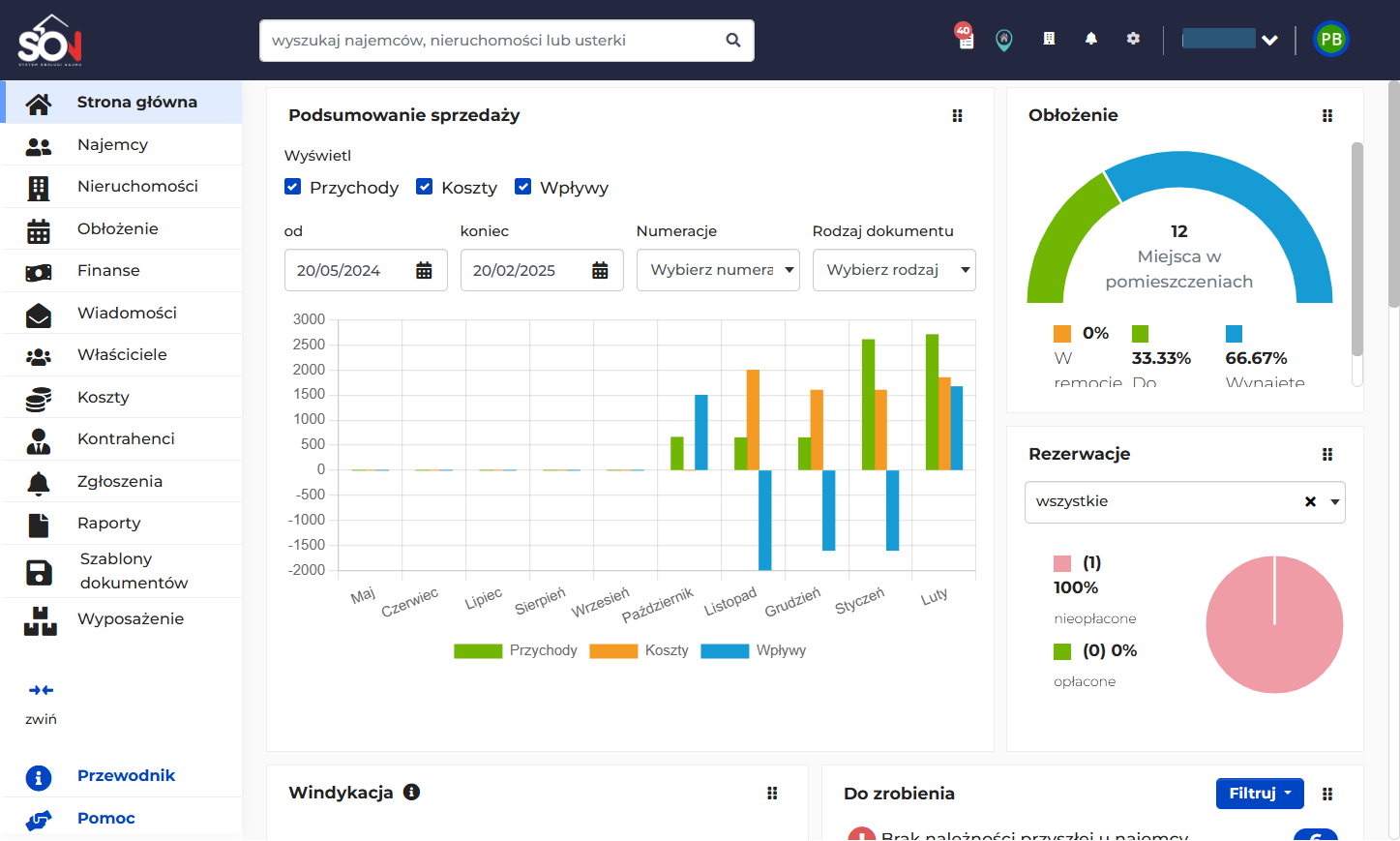Uncheck the Przychody checkbox
The height and width of the screenshot is (841, 1400).
point(293,187)
